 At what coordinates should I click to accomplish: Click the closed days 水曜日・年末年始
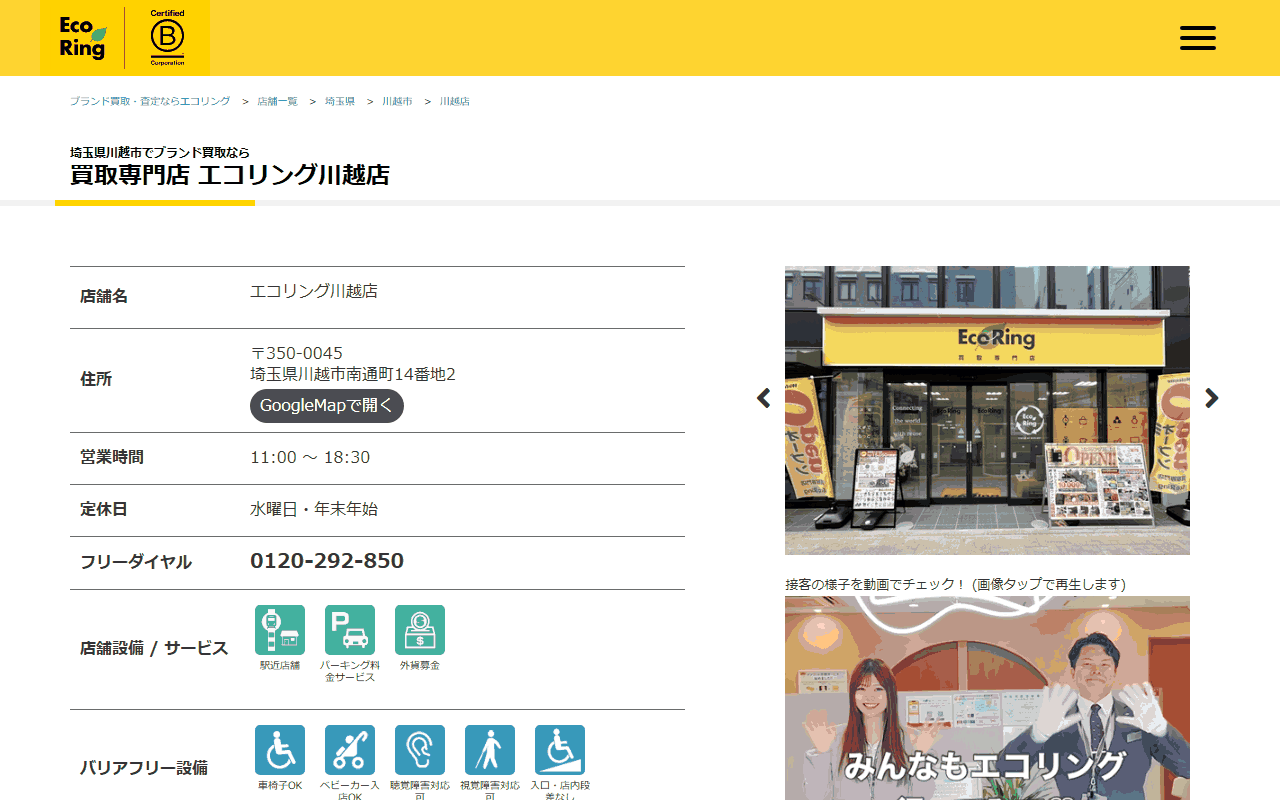coord(314,509)
